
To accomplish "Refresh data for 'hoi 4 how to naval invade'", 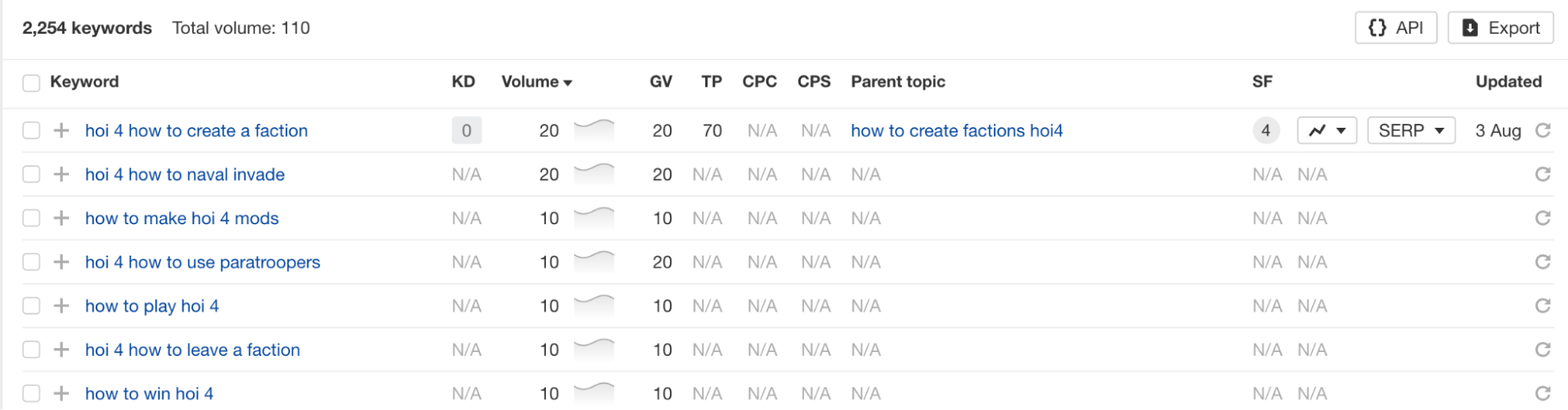I will pyautogui.click(x=1542, y=174).
